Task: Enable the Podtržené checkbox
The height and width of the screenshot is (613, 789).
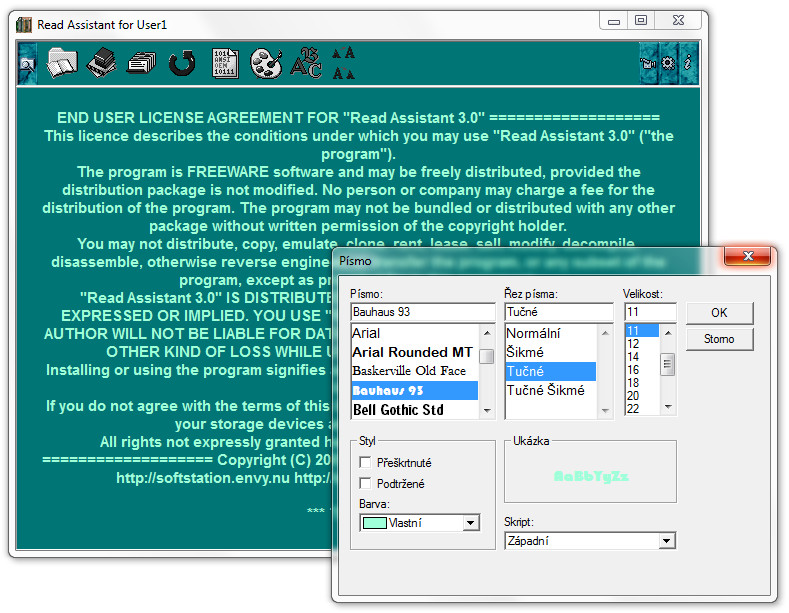Action: [x=365, y=483]
